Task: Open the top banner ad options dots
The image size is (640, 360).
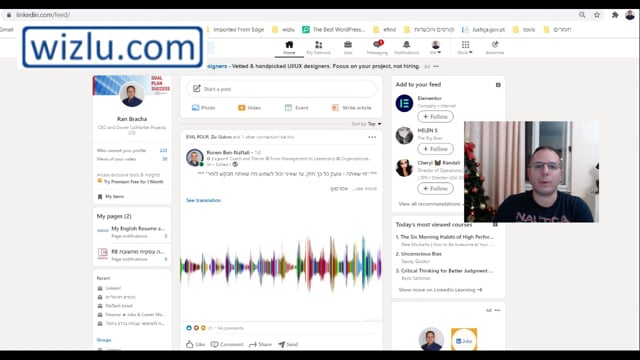Action: [x=436, y=66]
